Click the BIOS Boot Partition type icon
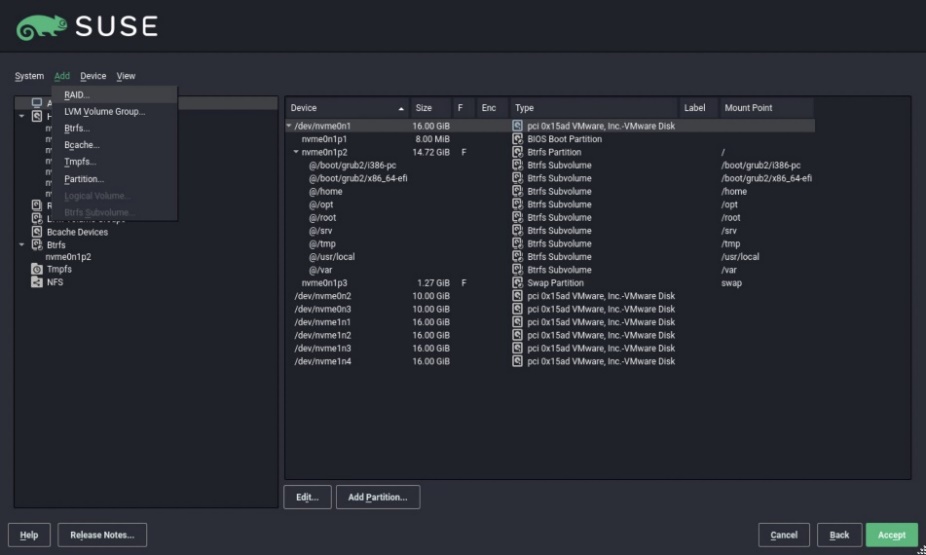926x555 pixels. tap(517, 139)
